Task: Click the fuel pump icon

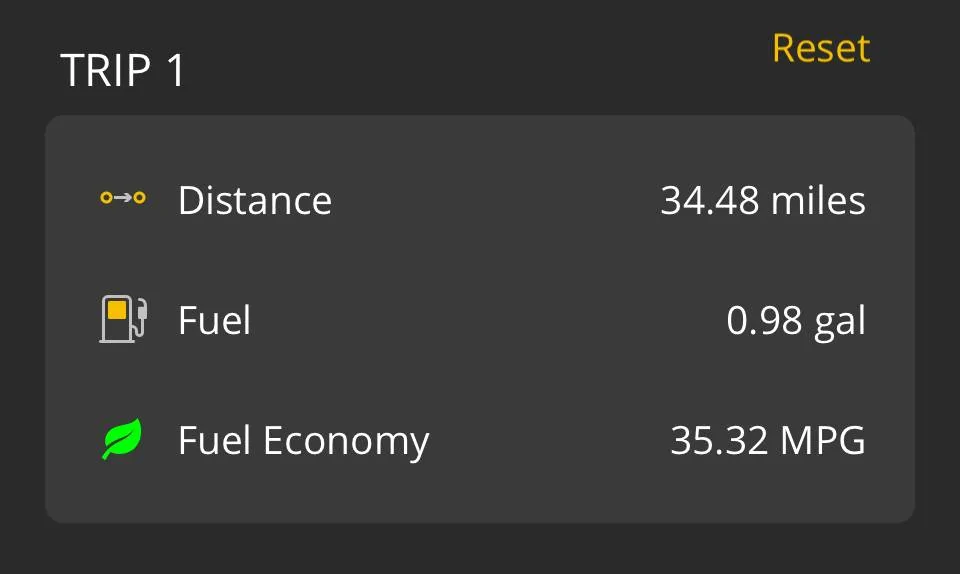Action: point(122,319)
